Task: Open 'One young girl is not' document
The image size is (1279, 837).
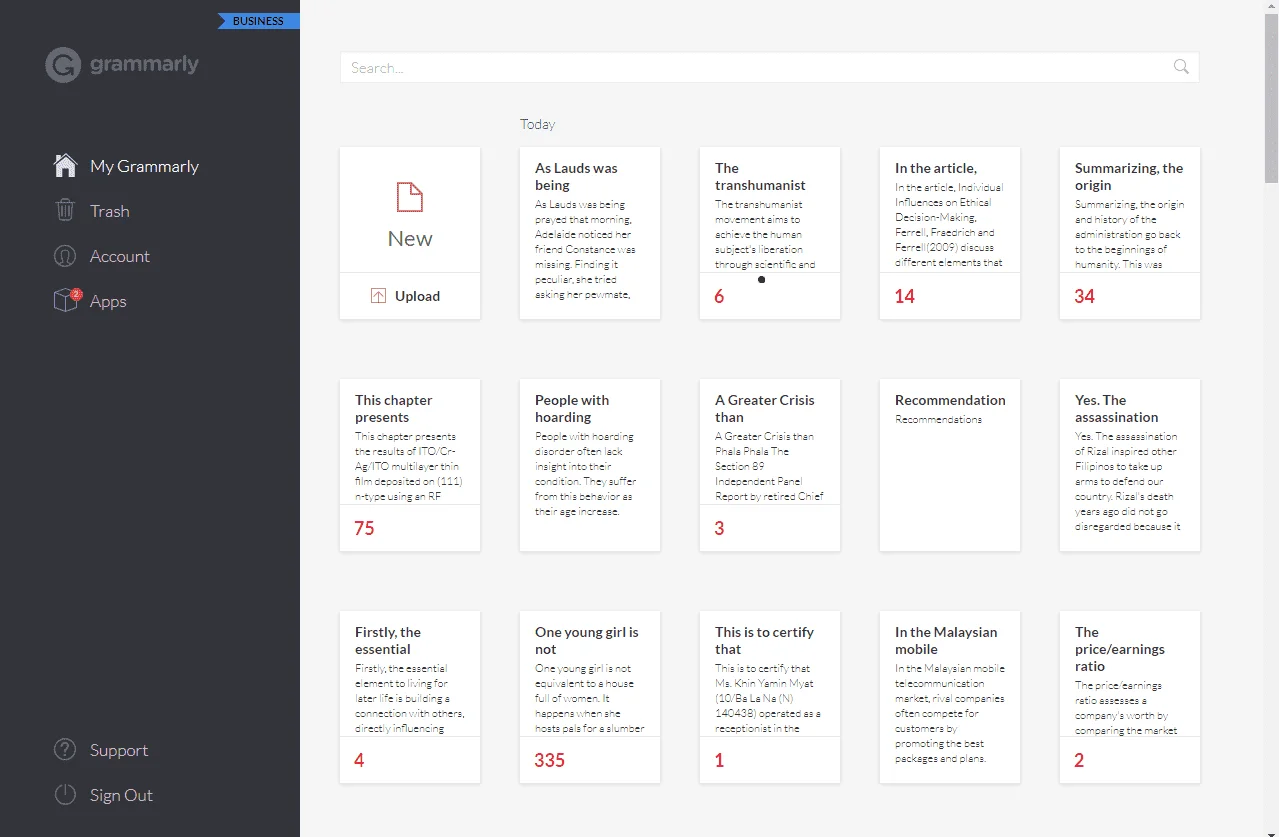Action: point(590,697)
